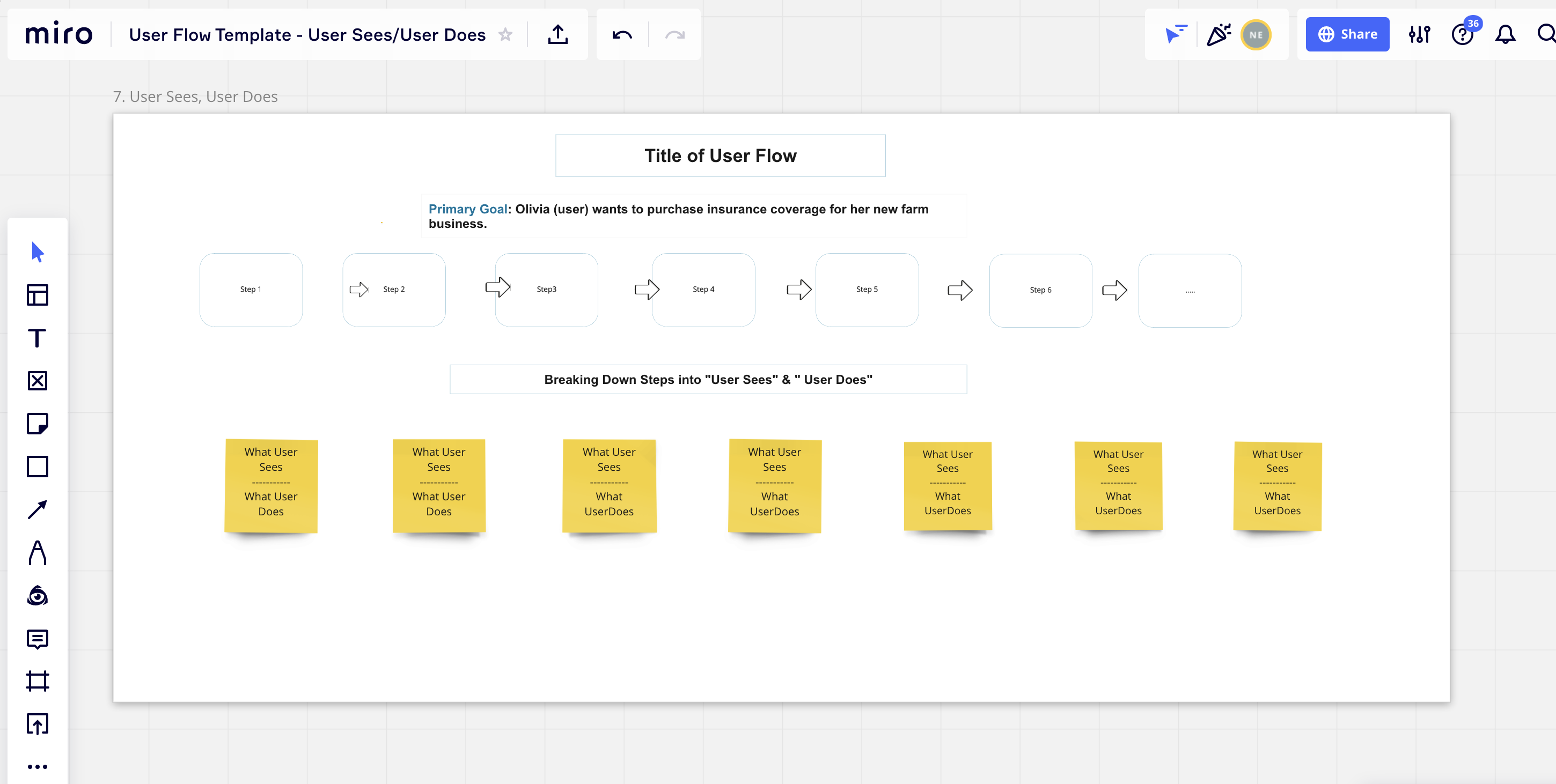Select the Upload tool in the sidebar
The width and height of the screenshot is (1556, 784).
pos(38,723)
